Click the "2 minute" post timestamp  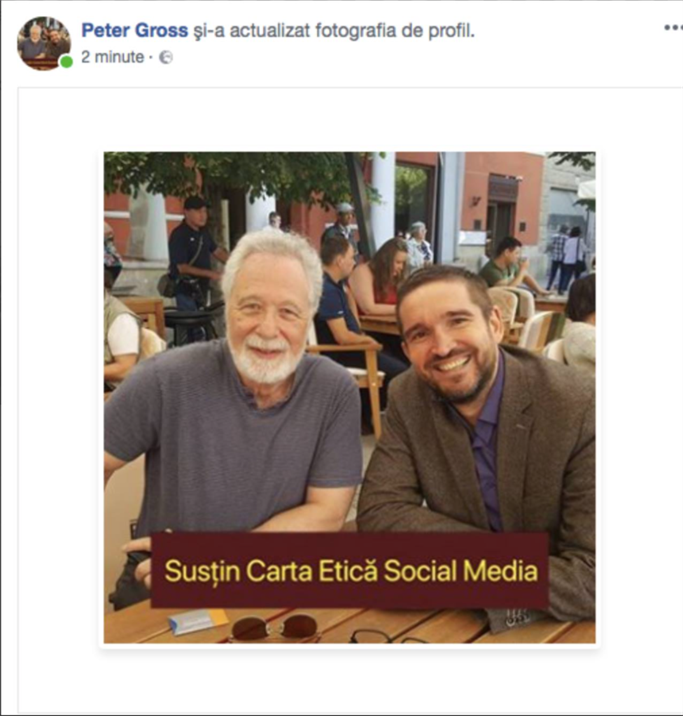pyautogui.click(x=112, y=58)
